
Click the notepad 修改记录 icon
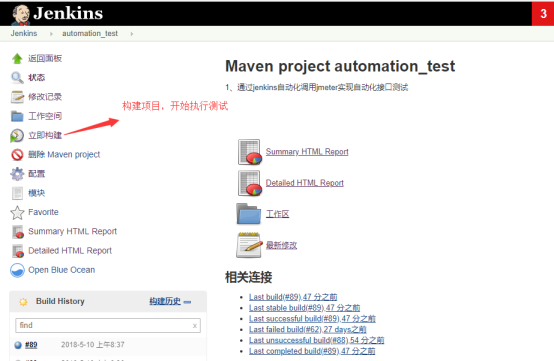17,97
